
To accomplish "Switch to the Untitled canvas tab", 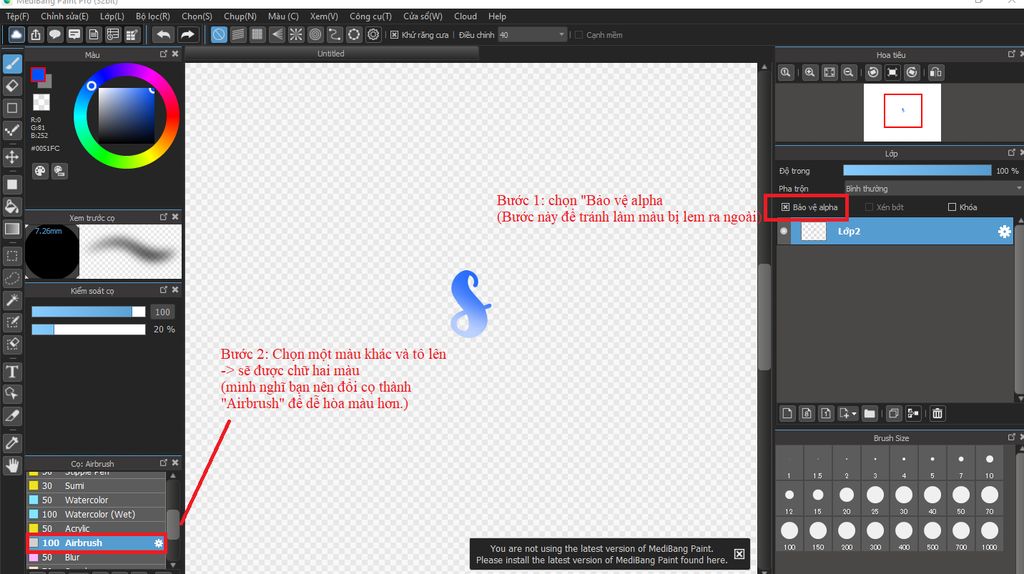I will click(x=331, y=54).
